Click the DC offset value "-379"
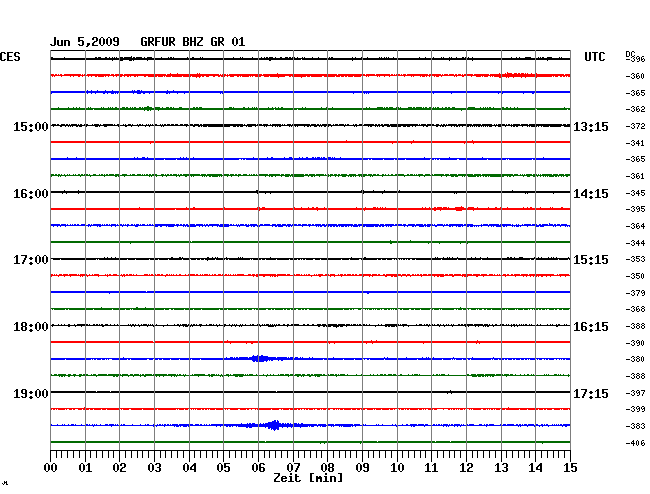650x494 pixels. point(635,293)
